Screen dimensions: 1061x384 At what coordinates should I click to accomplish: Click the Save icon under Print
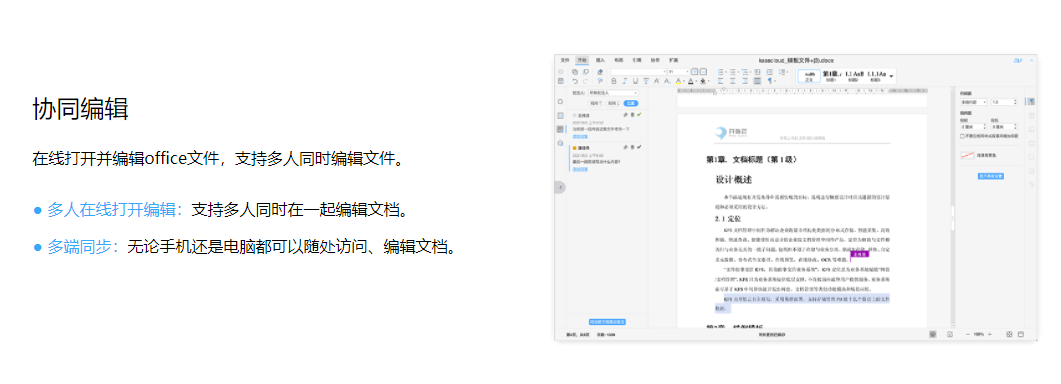[561, 81]
